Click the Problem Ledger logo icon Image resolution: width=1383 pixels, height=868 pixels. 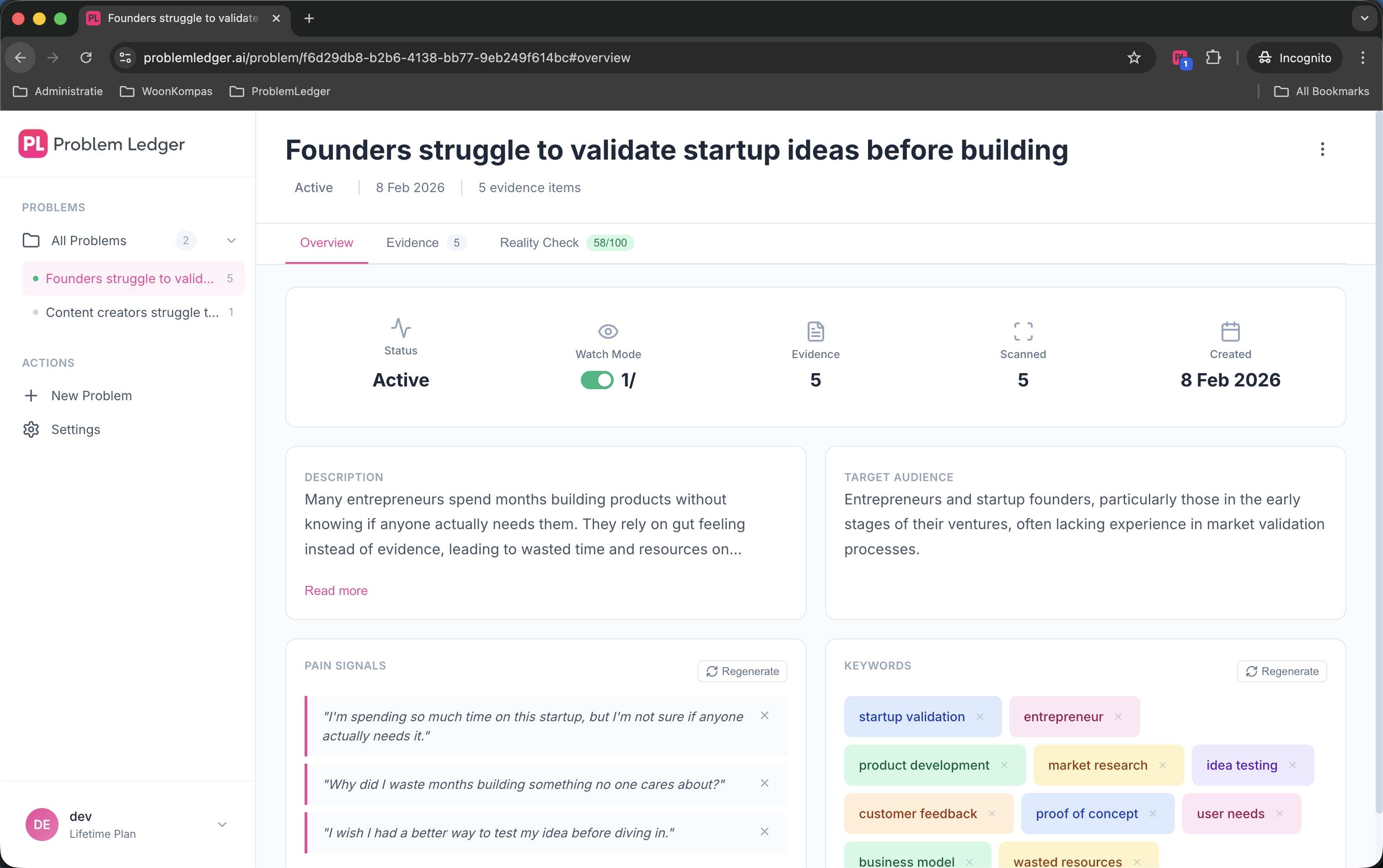[32, 144]
